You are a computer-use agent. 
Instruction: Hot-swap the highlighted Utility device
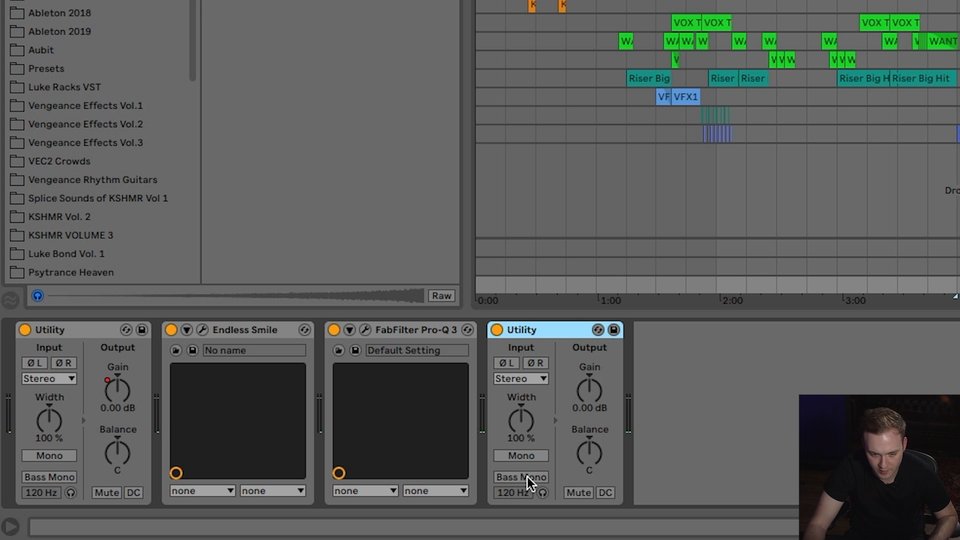click(598, 330)
